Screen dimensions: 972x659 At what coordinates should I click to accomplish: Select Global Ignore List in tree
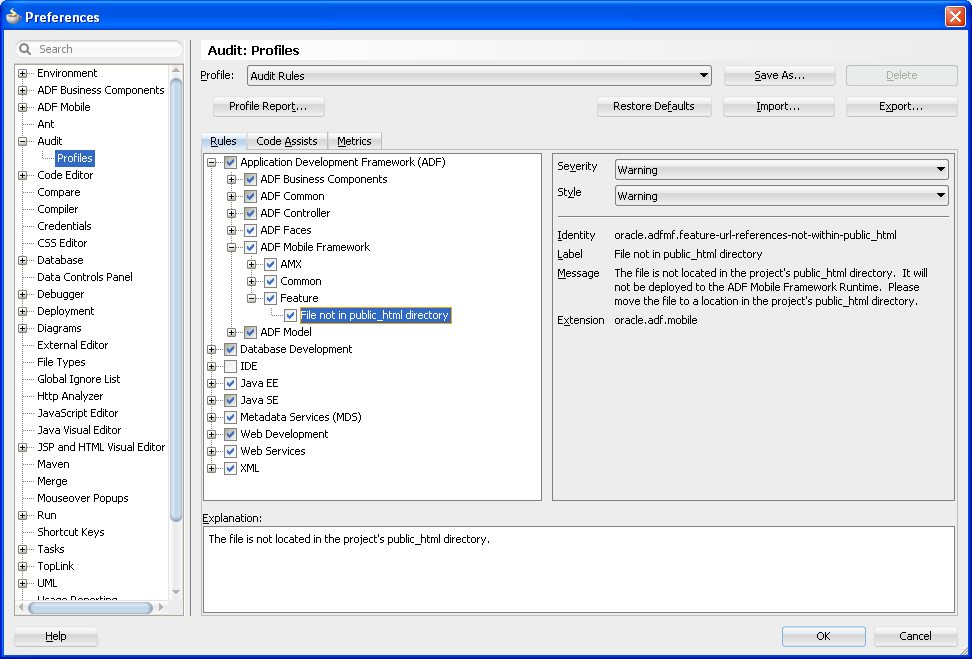pos(79,379)
